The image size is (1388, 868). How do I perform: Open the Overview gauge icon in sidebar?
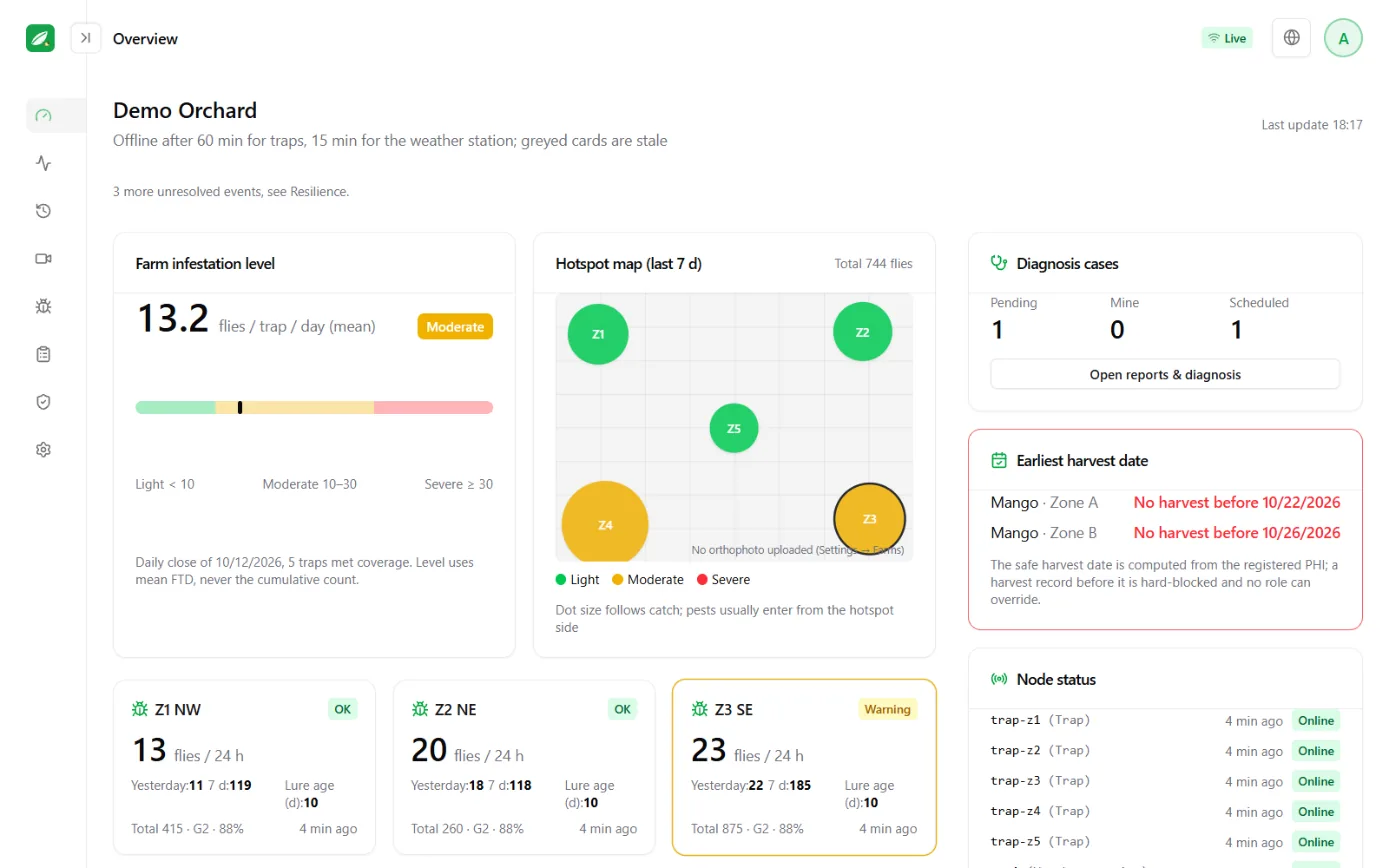coord(43,115)
